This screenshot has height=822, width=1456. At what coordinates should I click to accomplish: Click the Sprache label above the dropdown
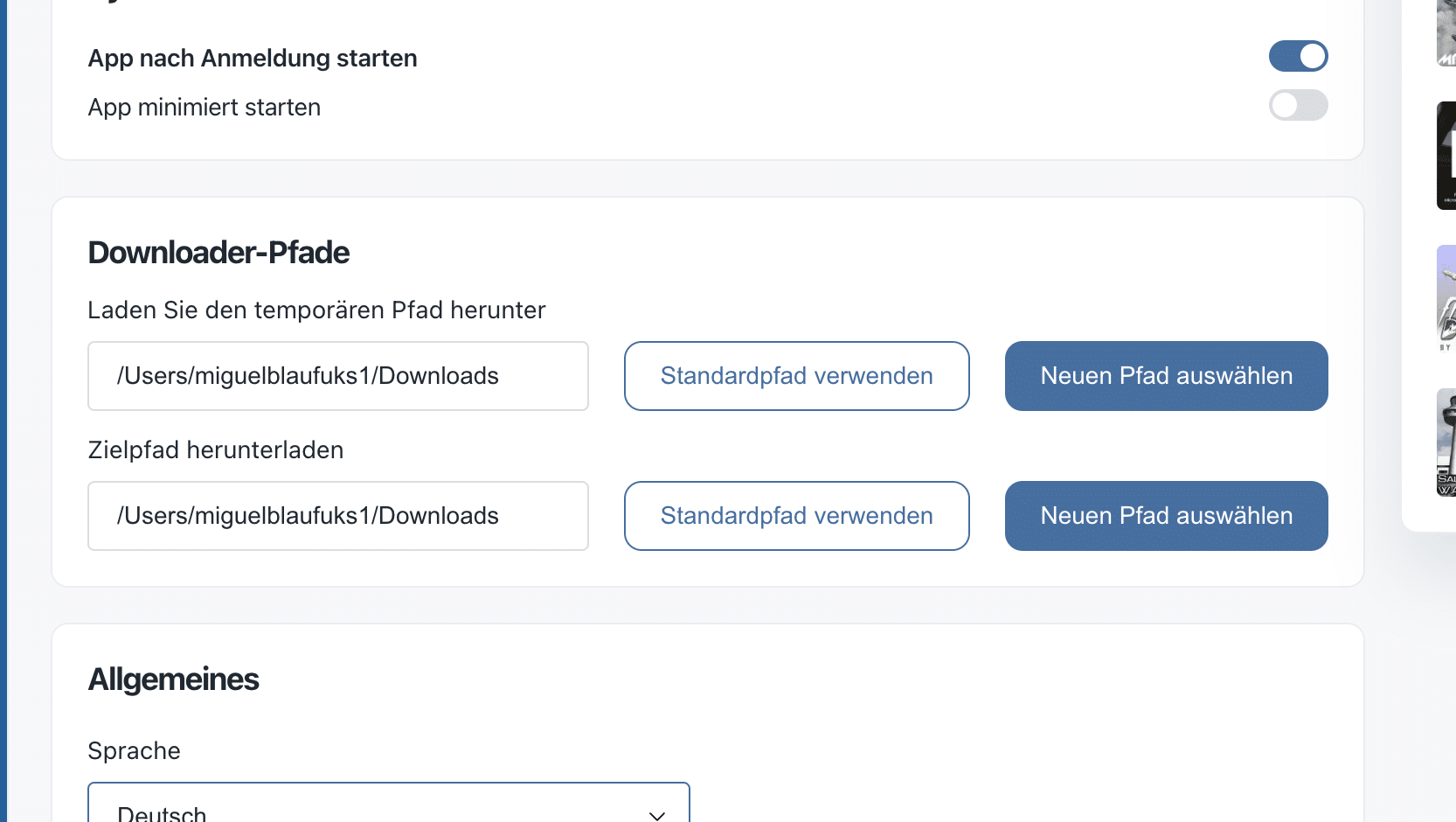(135, 751)
